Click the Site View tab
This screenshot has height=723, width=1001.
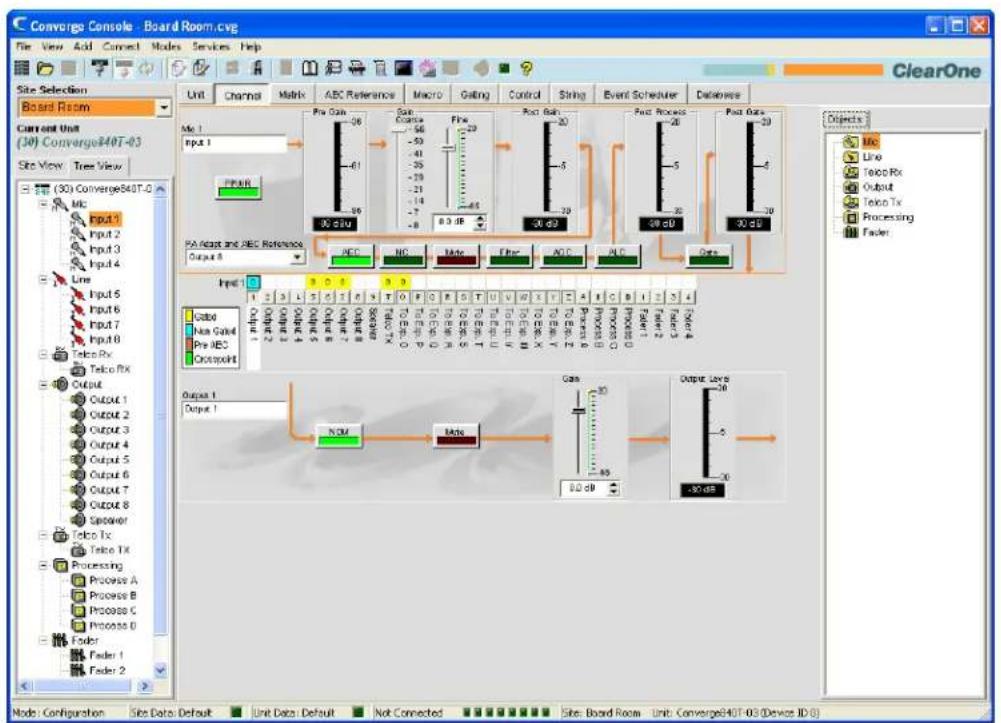41,165
